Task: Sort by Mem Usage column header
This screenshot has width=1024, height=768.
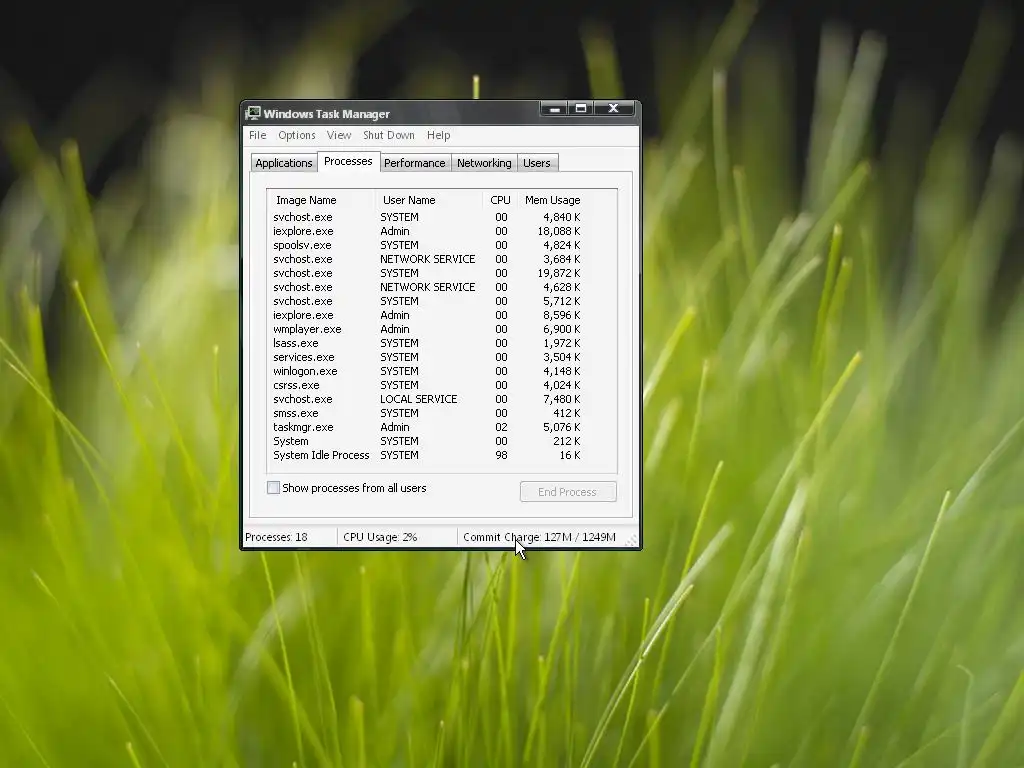Action: coord(552,200)
